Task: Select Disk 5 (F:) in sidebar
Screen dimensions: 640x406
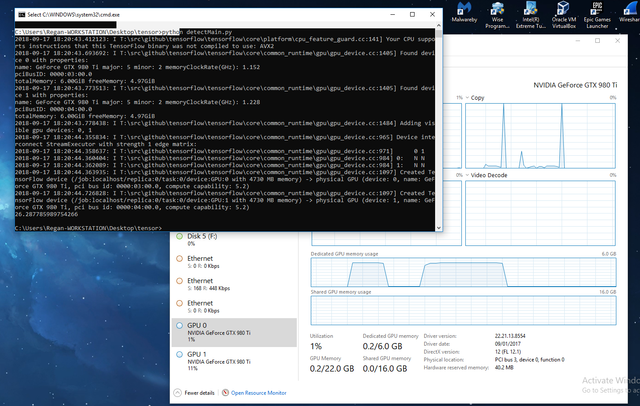Action: [234, 239]
